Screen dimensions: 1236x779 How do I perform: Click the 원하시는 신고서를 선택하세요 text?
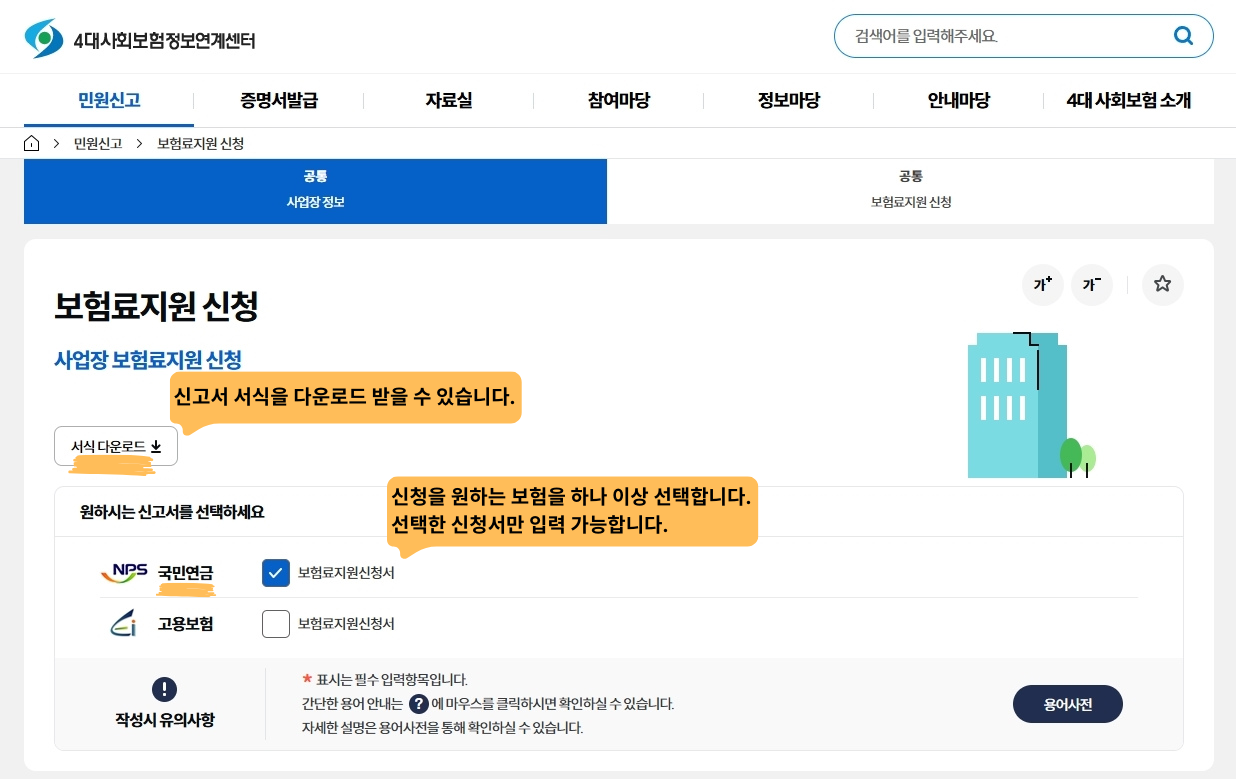point(172,512)
